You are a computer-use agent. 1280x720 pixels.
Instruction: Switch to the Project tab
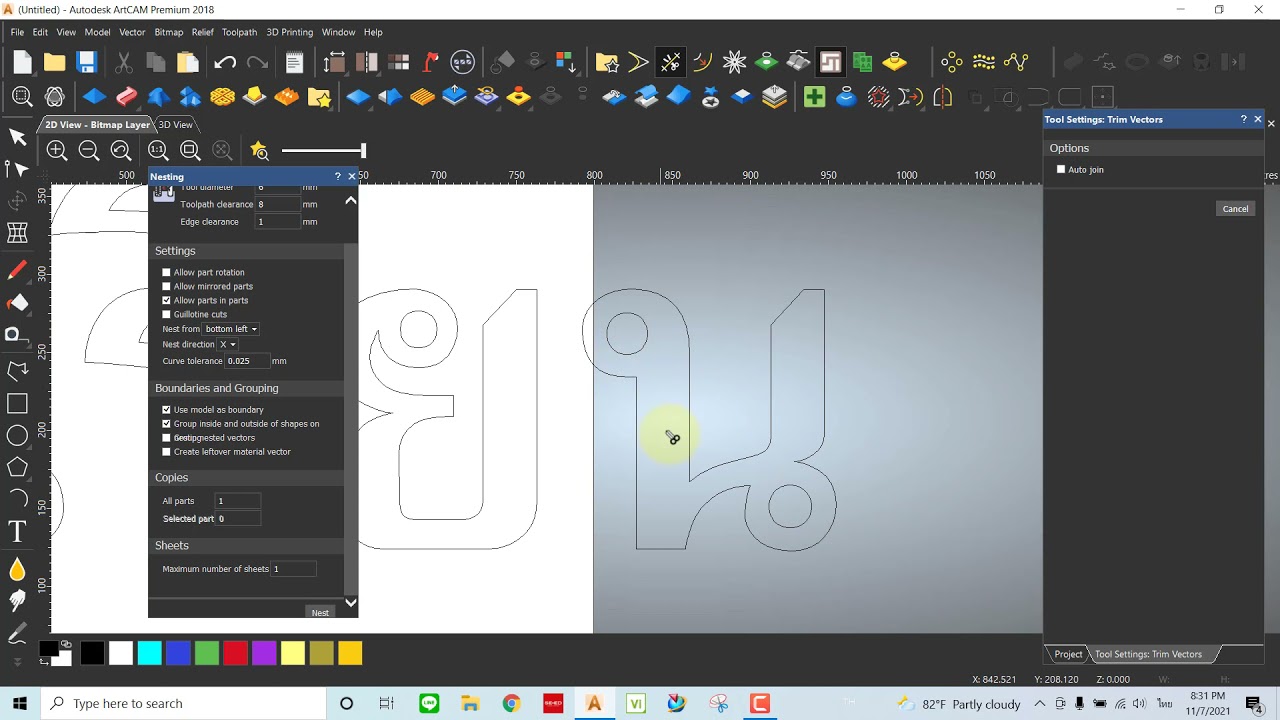click(1068, 654)
